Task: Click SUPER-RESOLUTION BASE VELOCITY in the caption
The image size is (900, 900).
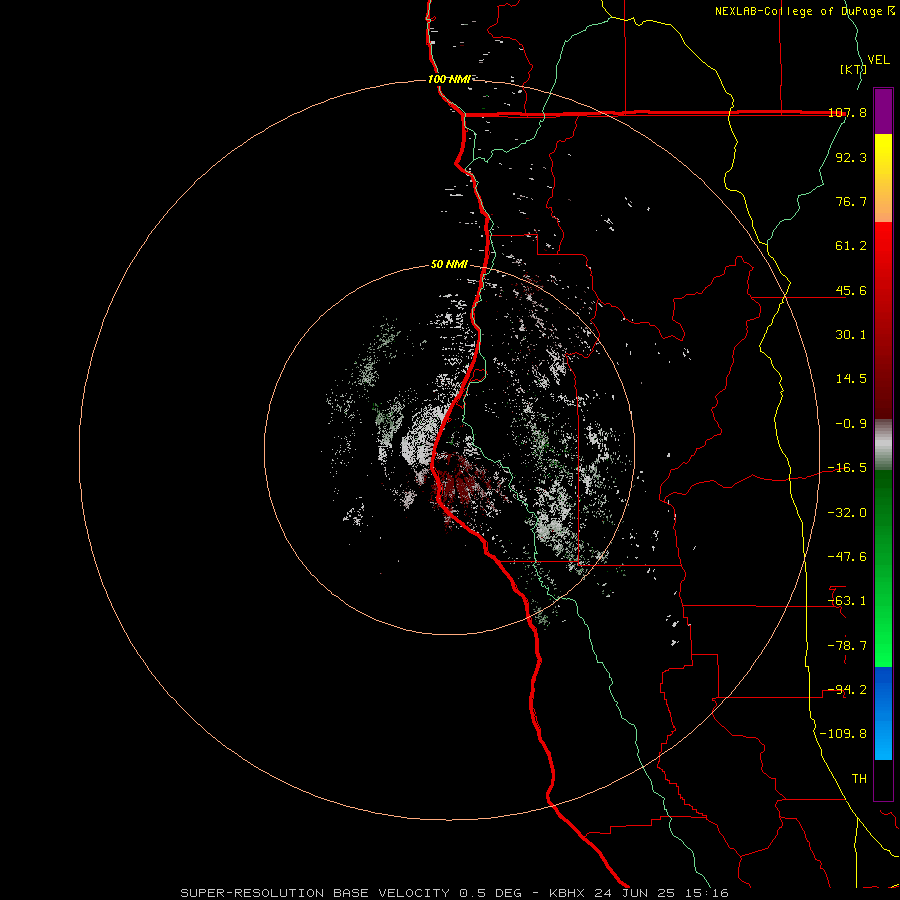Action: click(x=315, y=893)
